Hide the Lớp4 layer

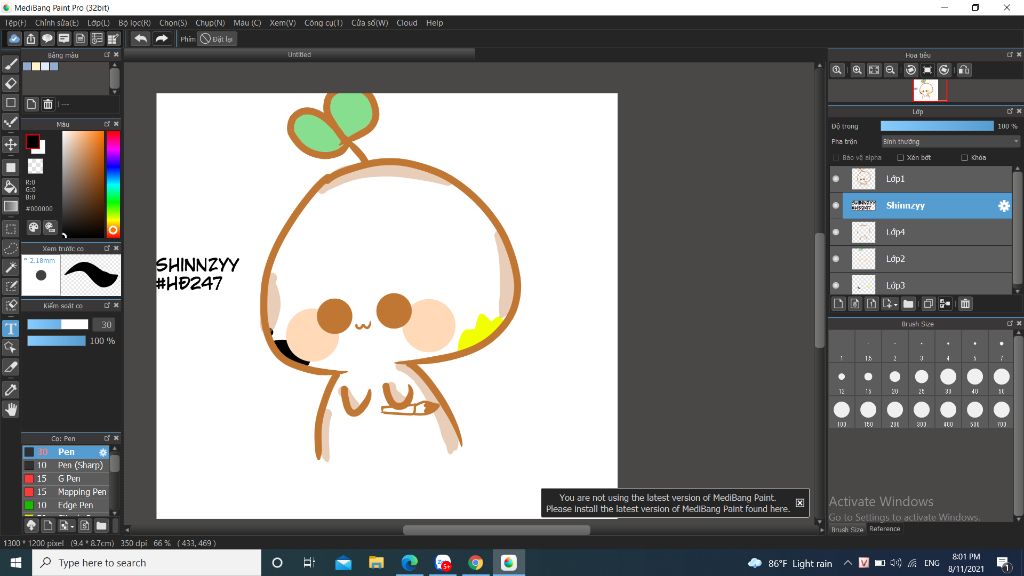coord(836,232)
